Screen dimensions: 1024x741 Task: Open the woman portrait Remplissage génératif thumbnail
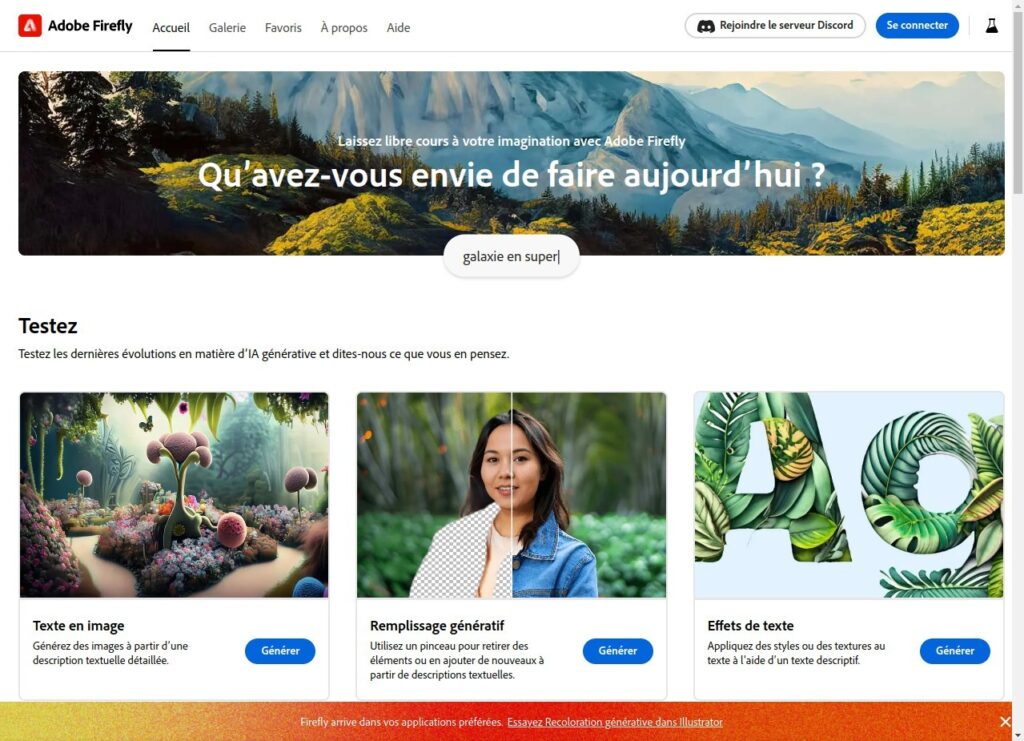pos(511,495)
